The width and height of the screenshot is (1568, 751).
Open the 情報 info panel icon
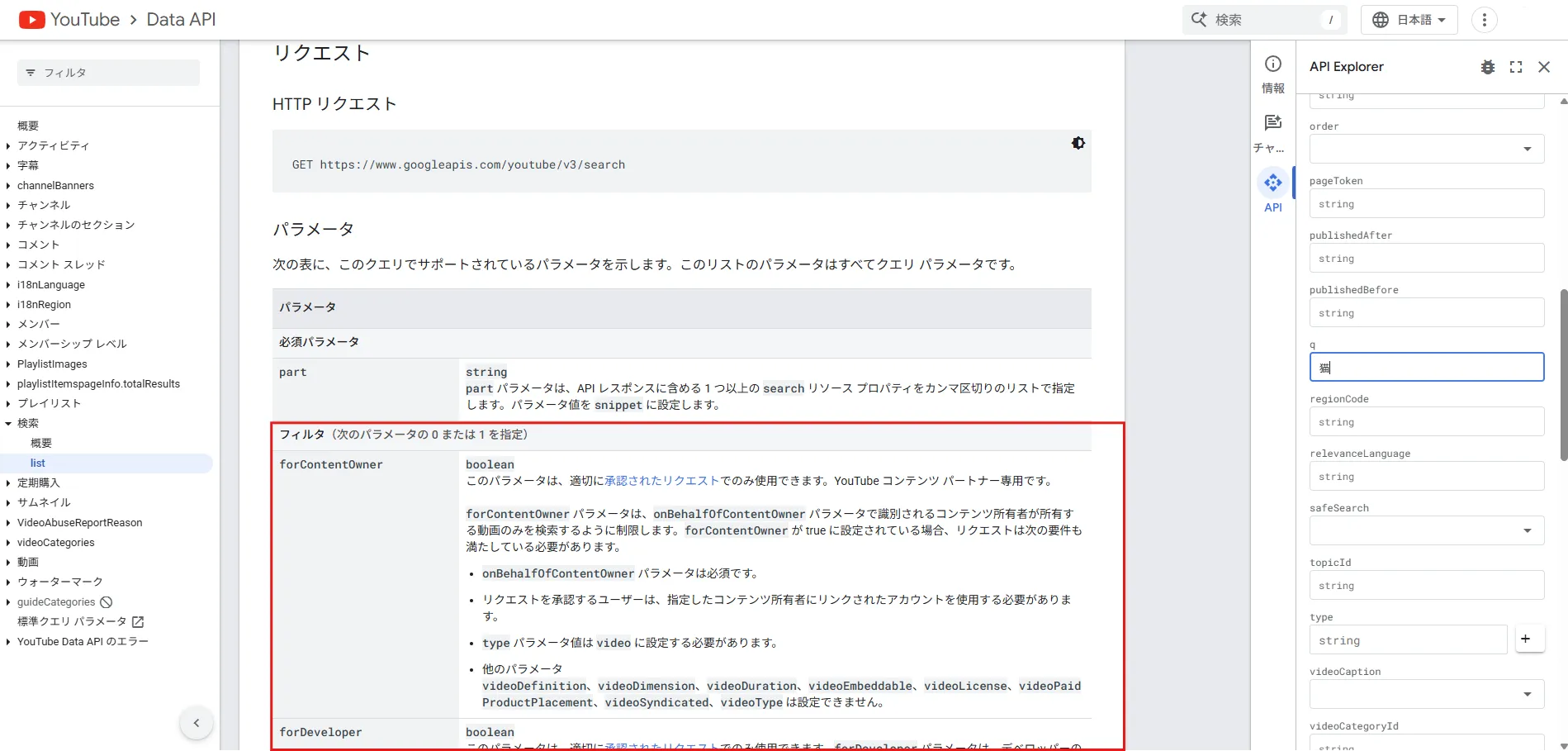[x=1273, y=64]
